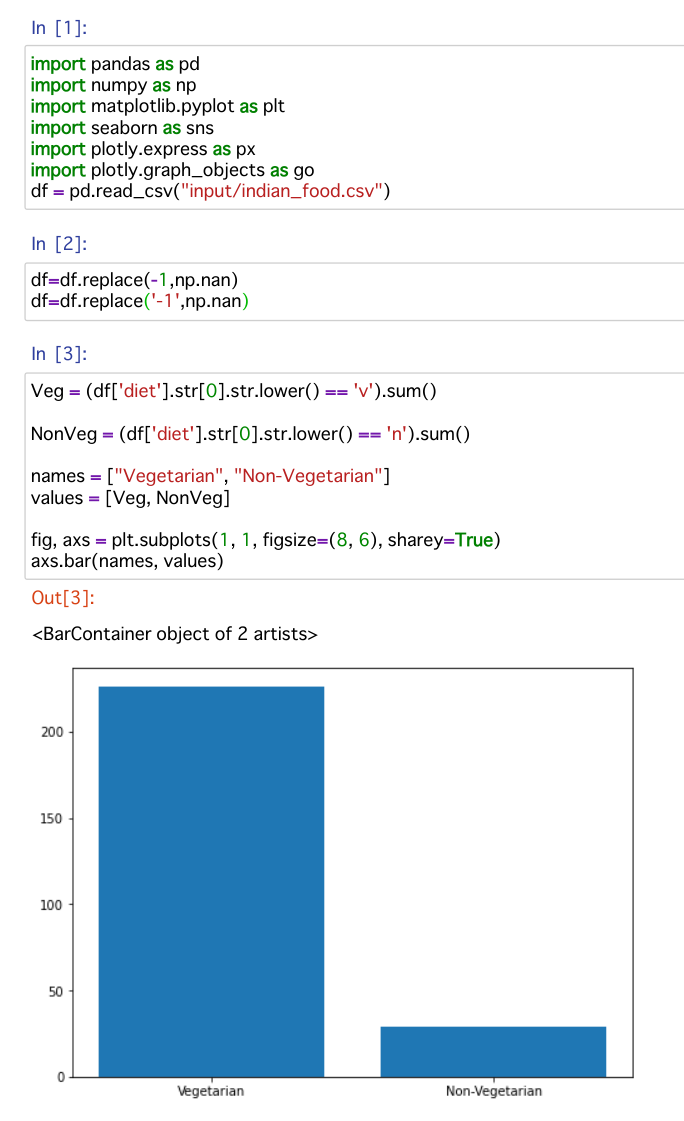The image size is (684, 1121).
Task: Click the Non-Vegetarian x-axis label
Action: click(x=494, y=1091)
